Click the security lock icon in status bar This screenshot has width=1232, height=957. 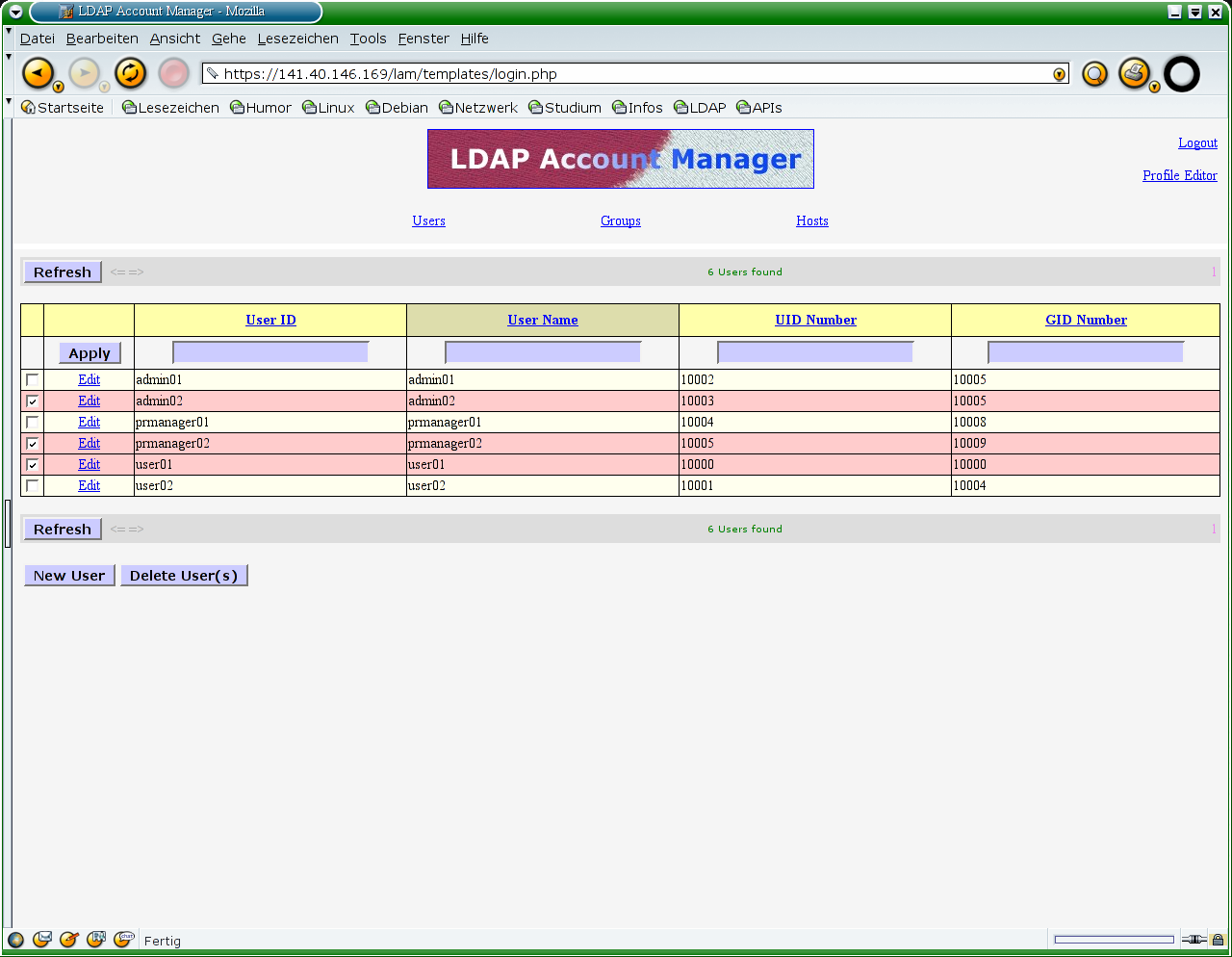(1218, 940)
